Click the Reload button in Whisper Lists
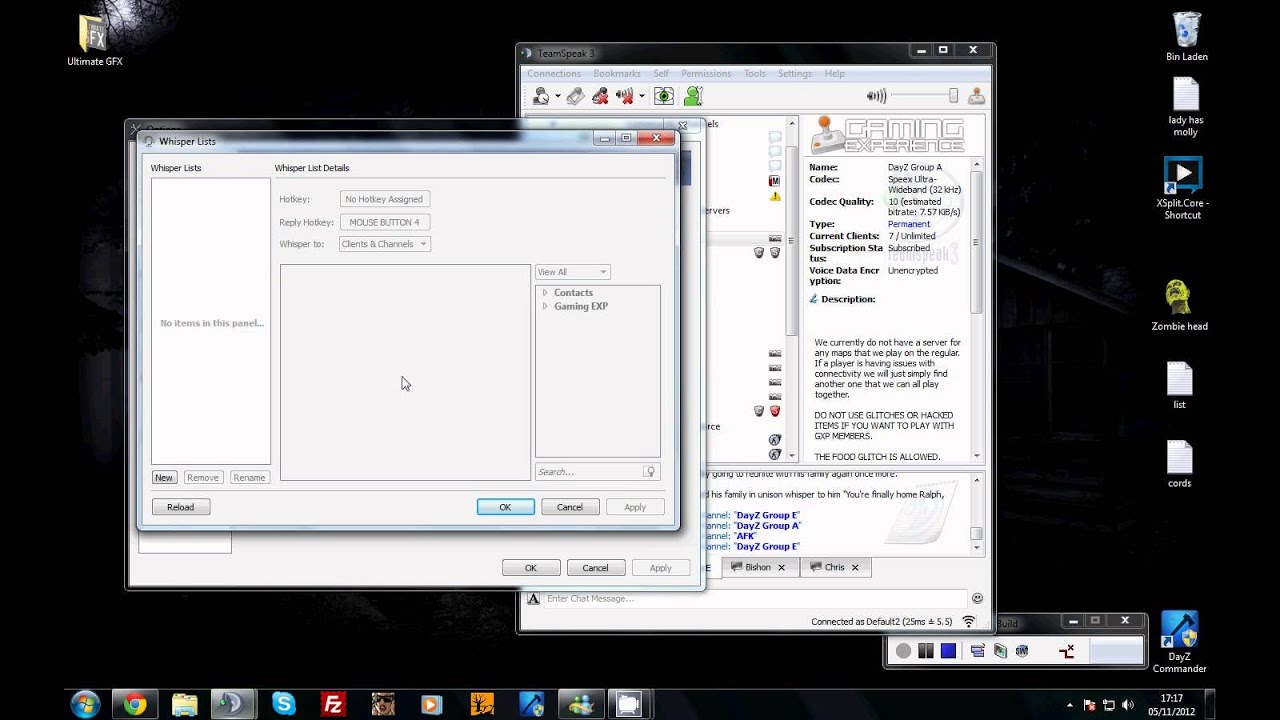This screenshot has height=720, width=1280. pyautogui.click(x=180, y=507)
